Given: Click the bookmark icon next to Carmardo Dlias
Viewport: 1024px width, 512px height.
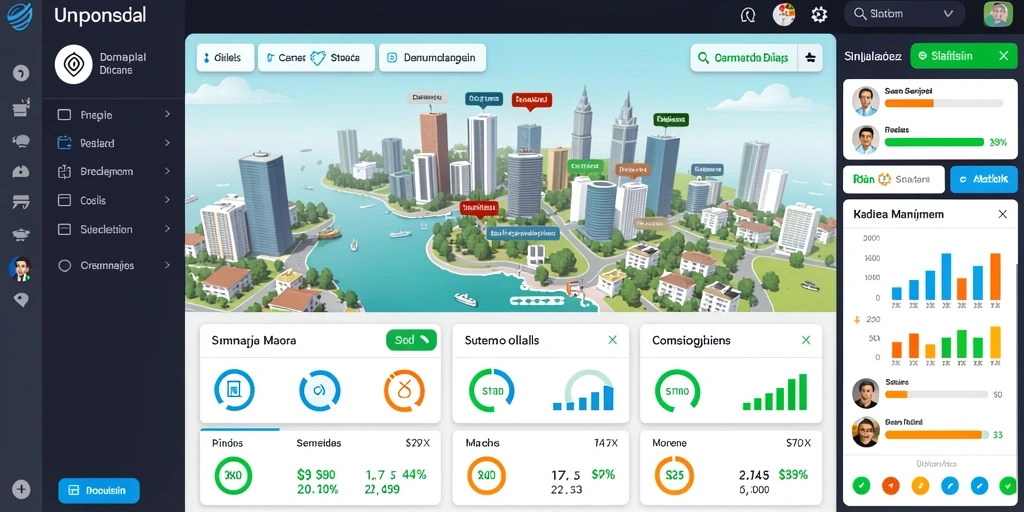Looking at the screenshot, I should pyautogui.click(x=810, y=57).
